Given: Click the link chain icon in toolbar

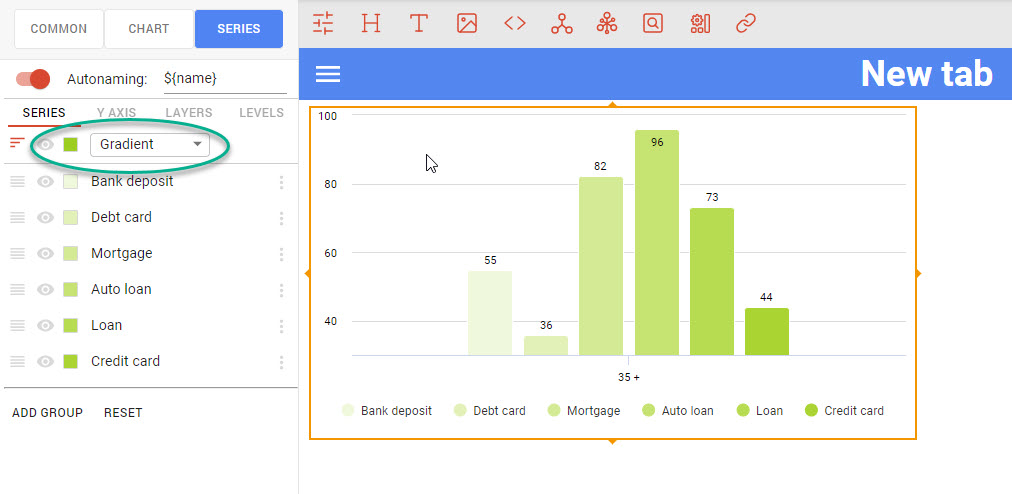Looking at the screenshot, I should pyautogui.click(x=746, y=23).
